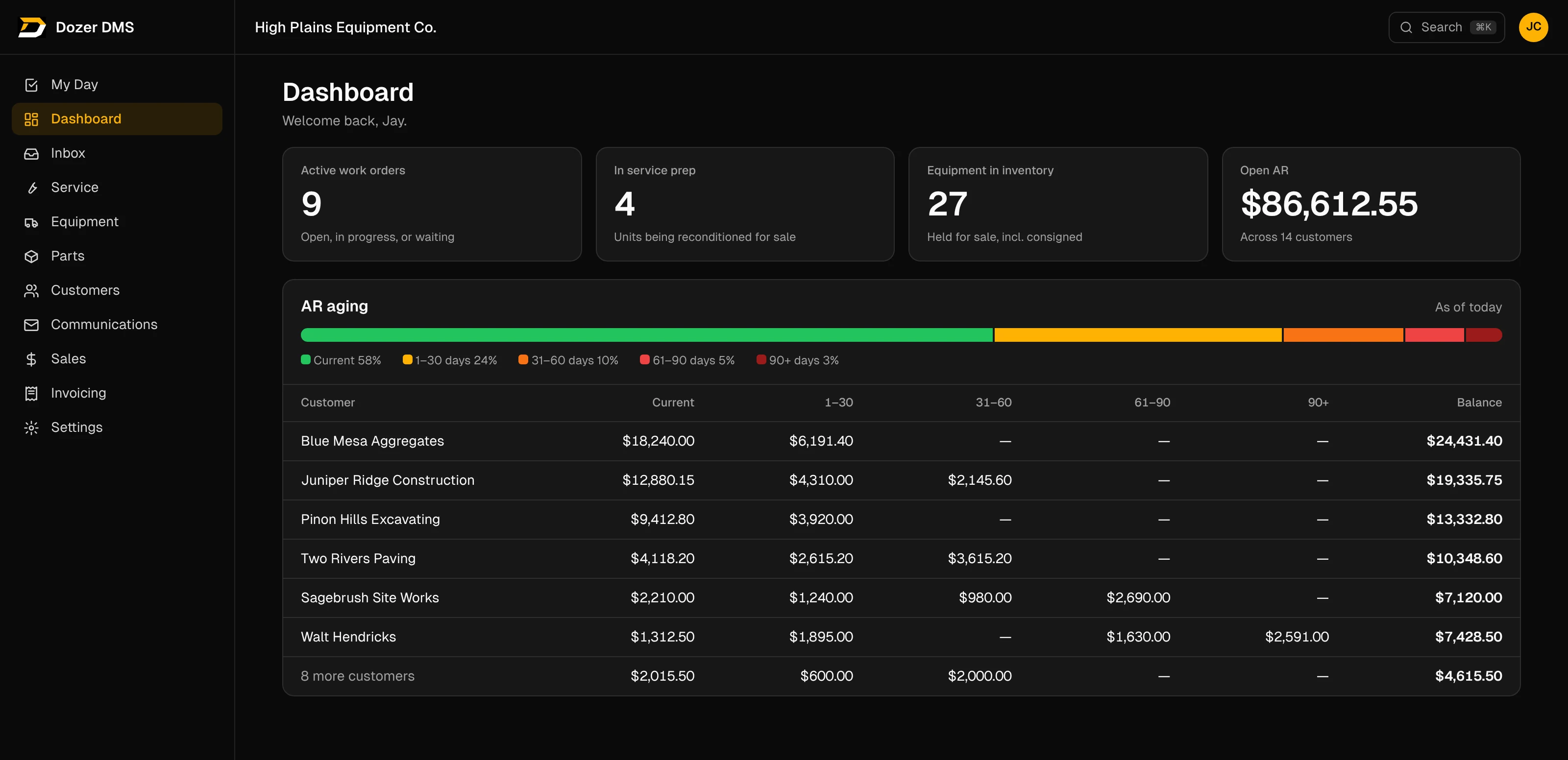Viewport: 1568px width, 760px height.
Task: Click the dark red 90+ days bar segment
Action: 1484,334
